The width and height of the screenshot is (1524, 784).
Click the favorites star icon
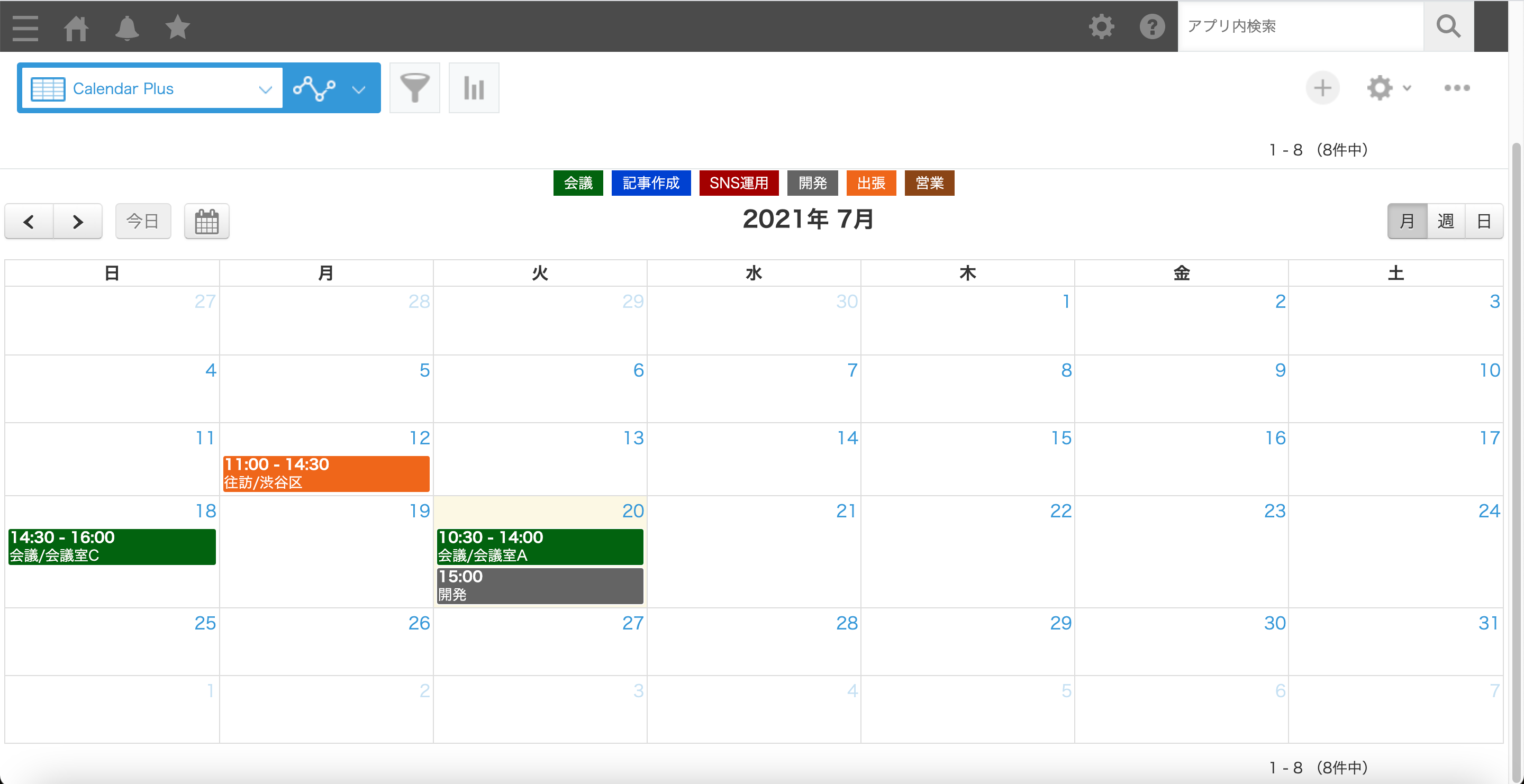pos(177,27)
